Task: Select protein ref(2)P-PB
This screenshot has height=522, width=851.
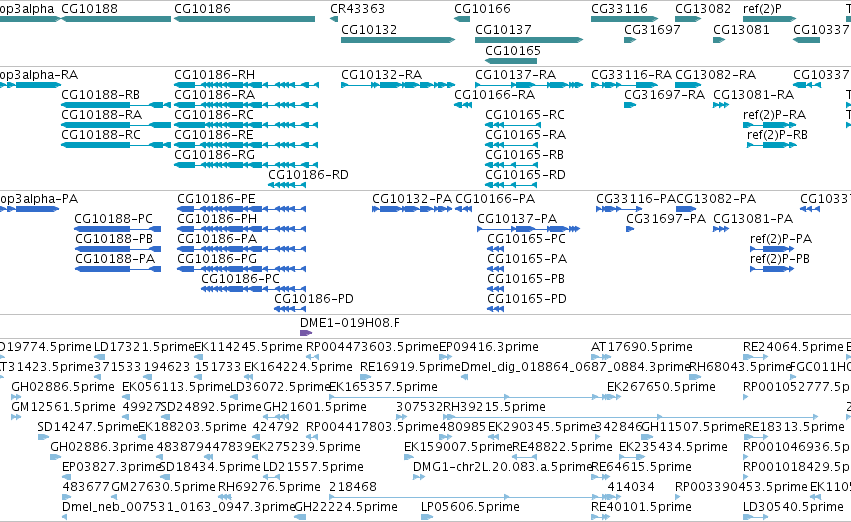Action: pyautogui.click(x=780, y=259)
